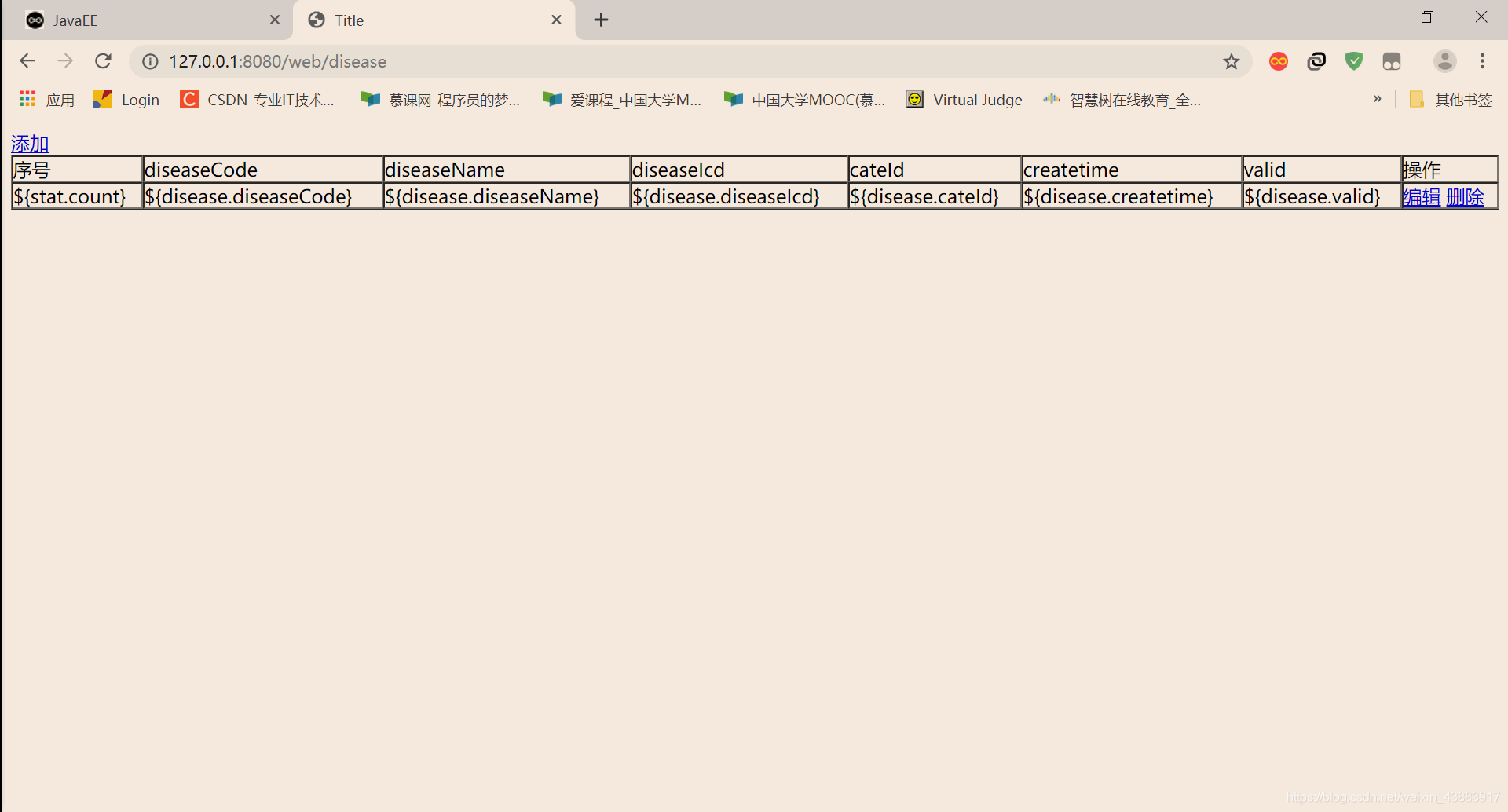Open the 中国大学MOOC bookmark
This screenshot has height=812, width=1508.
click(805, 100)
